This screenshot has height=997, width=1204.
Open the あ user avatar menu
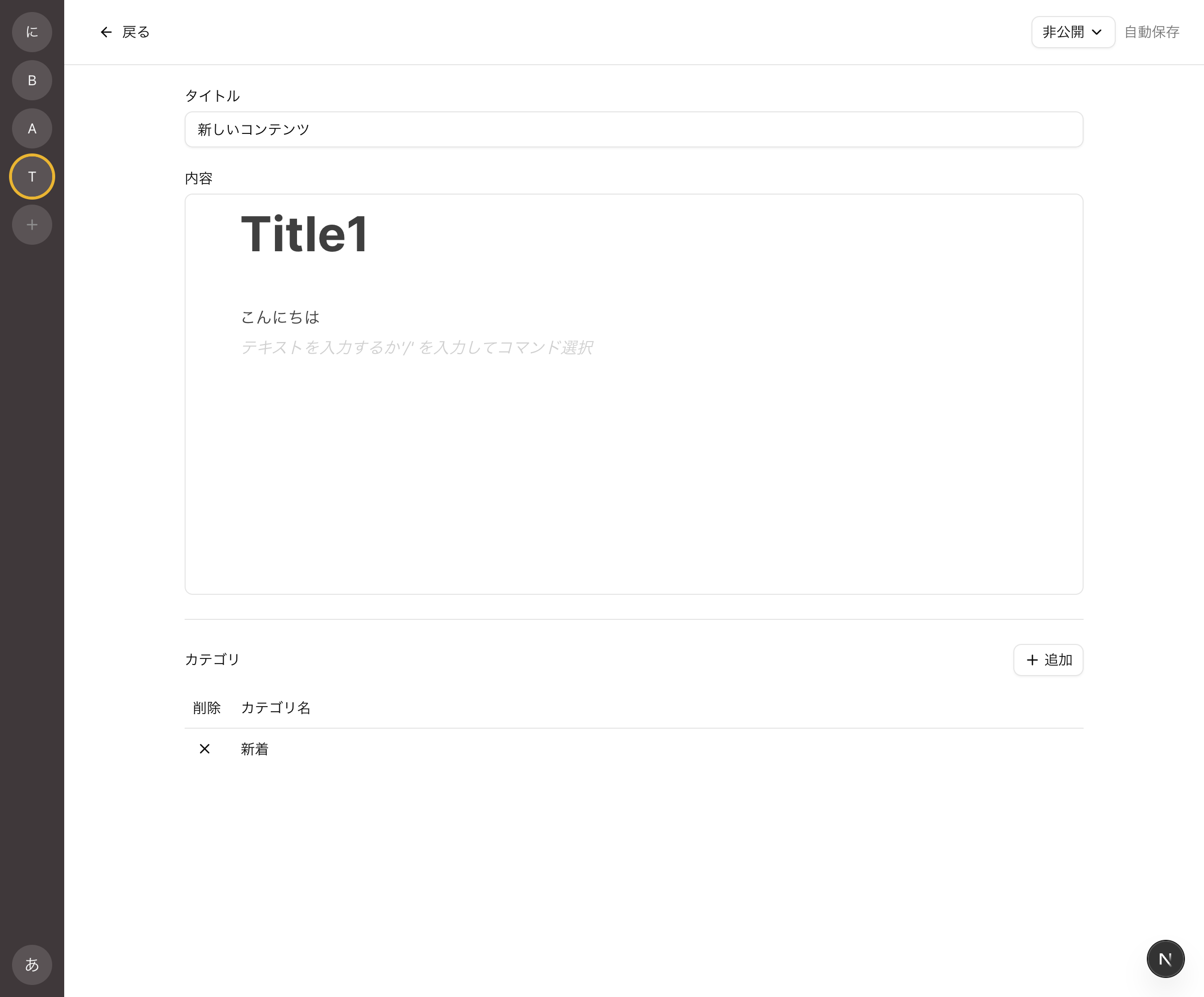pos(32,964)
